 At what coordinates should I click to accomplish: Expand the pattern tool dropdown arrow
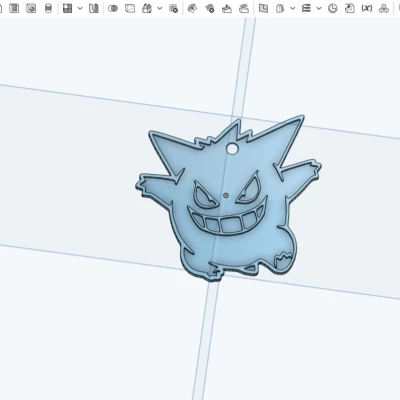[80, 8]
